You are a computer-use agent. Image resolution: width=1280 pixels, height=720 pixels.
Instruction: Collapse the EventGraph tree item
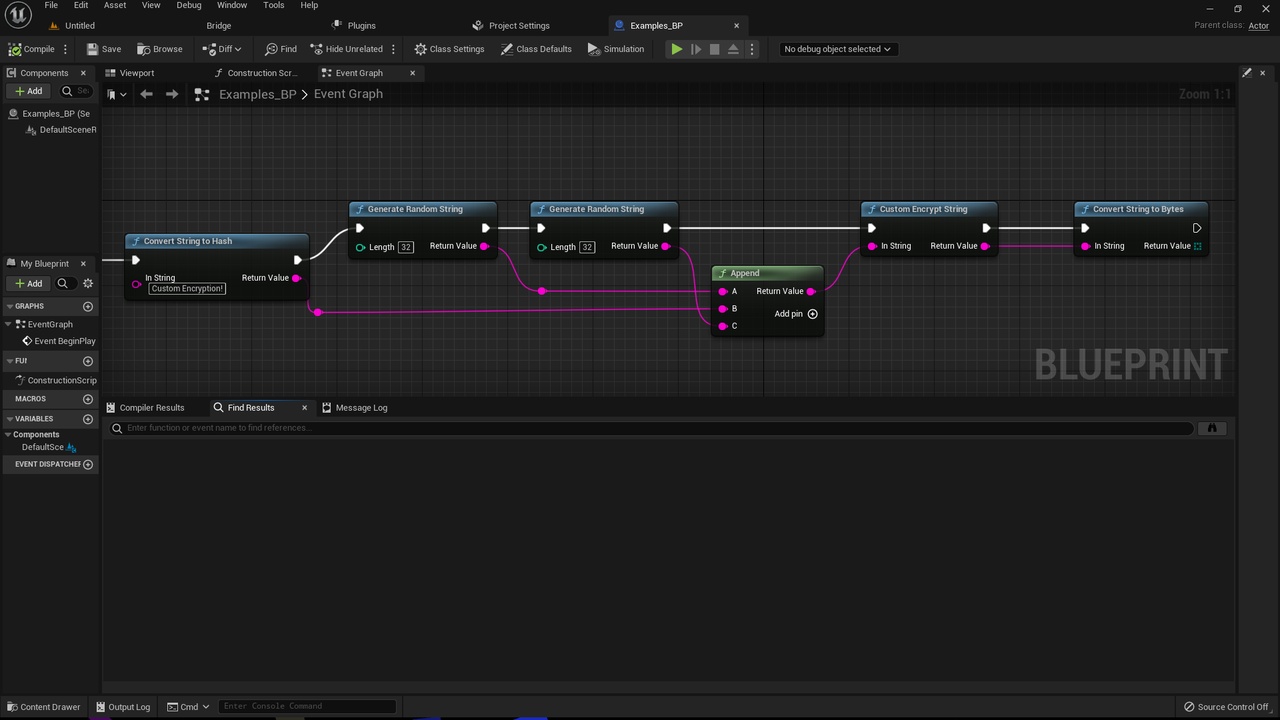9,324
